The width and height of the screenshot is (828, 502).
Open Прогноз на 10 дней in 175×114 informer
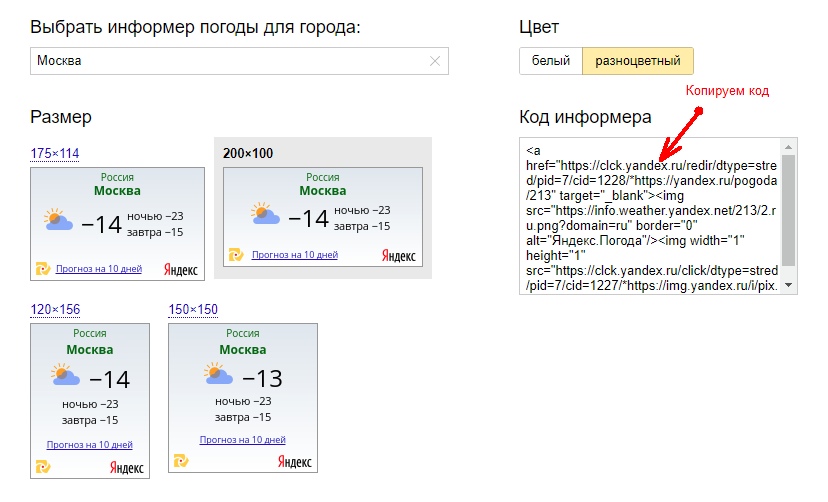click(99, 269)
